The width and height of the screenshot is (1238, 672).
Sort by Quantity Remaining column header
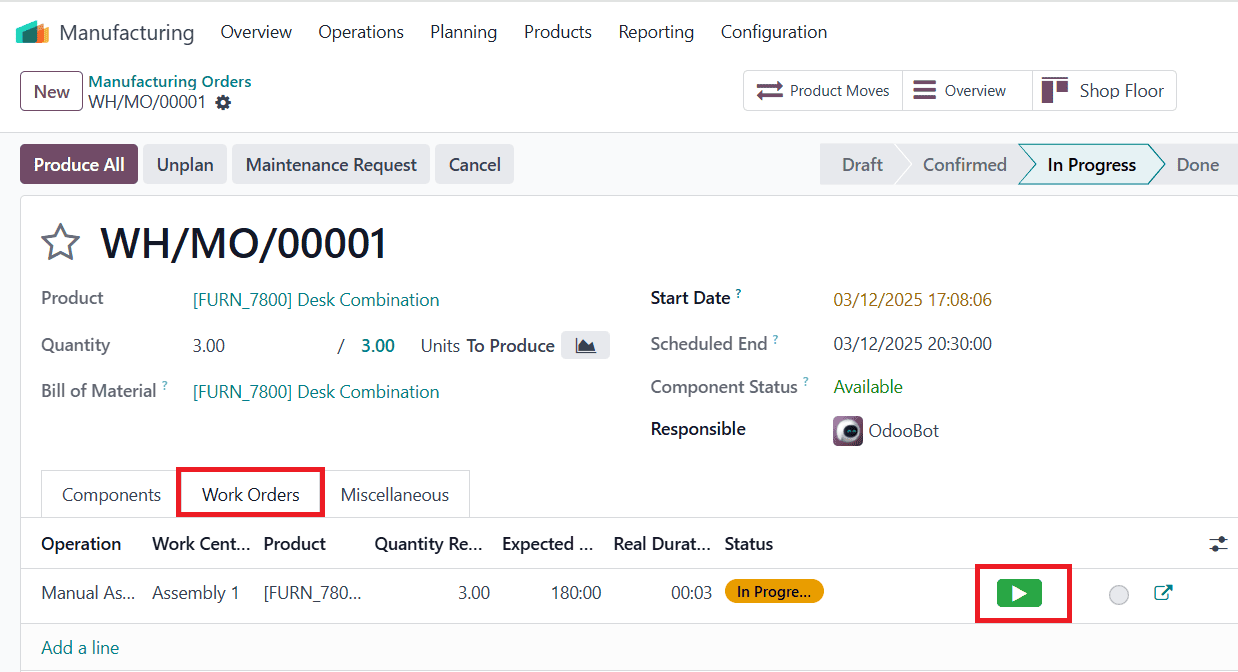[x=429, y=544]
